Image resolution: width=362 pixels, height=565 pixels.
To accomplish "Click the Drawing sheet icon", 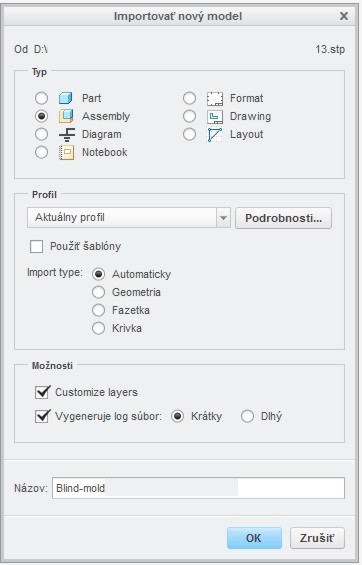I will click(215, 116).
